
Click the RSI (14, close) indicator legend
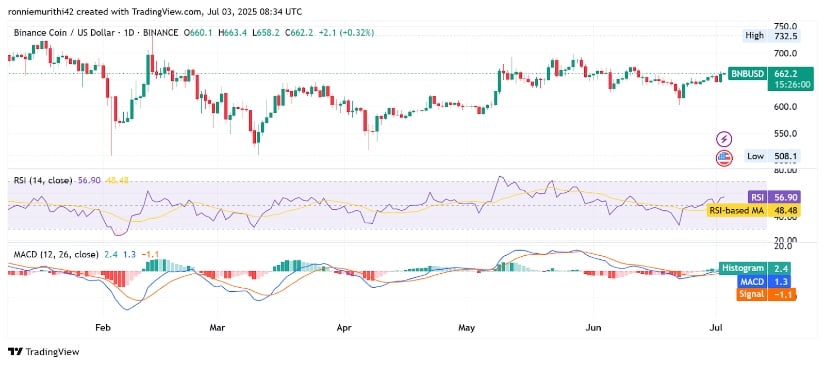click(43, 180)
